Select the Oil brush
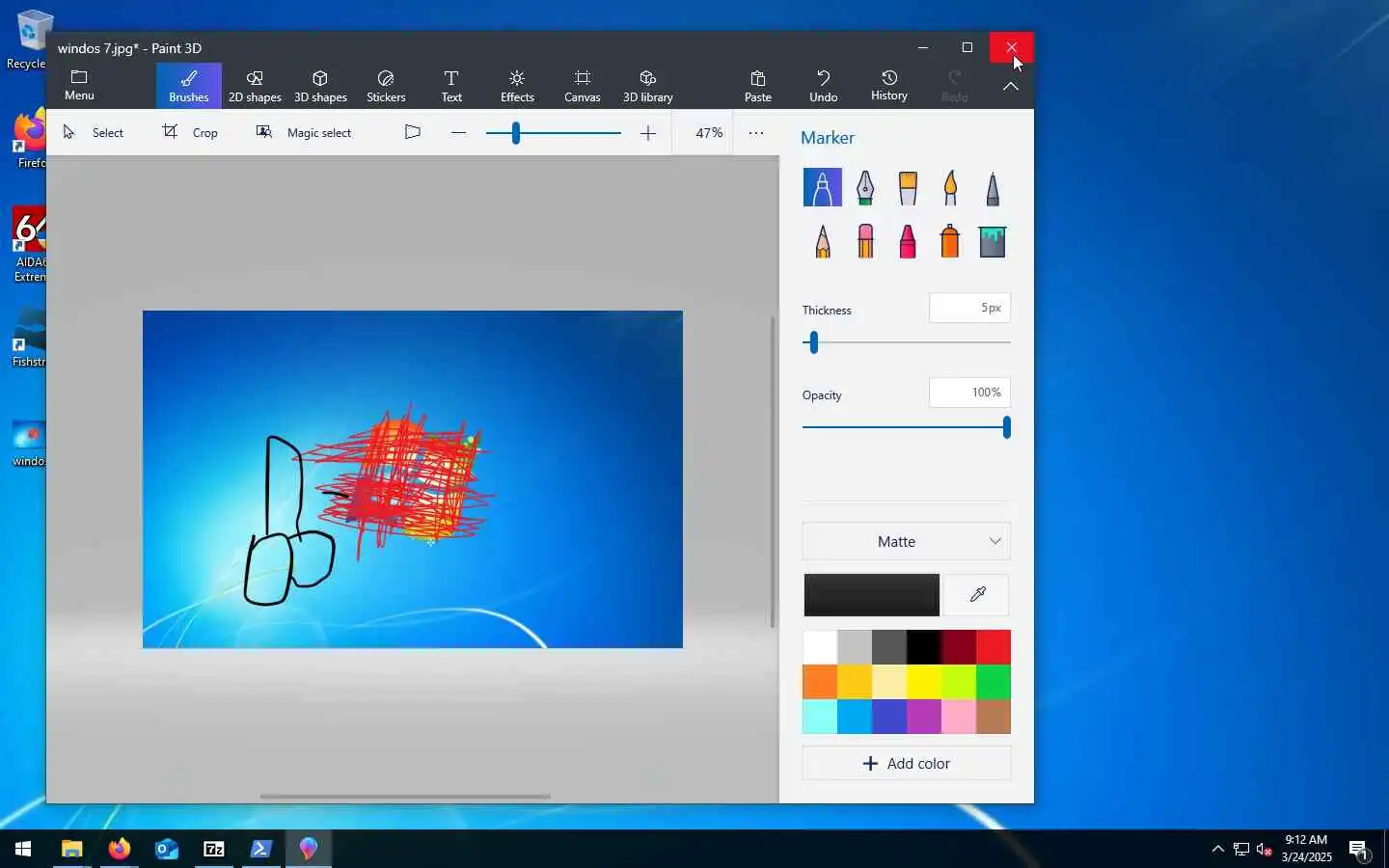The width and height of the screenshot is (1389, 868). pyautogui.click(x=908, y=187)
